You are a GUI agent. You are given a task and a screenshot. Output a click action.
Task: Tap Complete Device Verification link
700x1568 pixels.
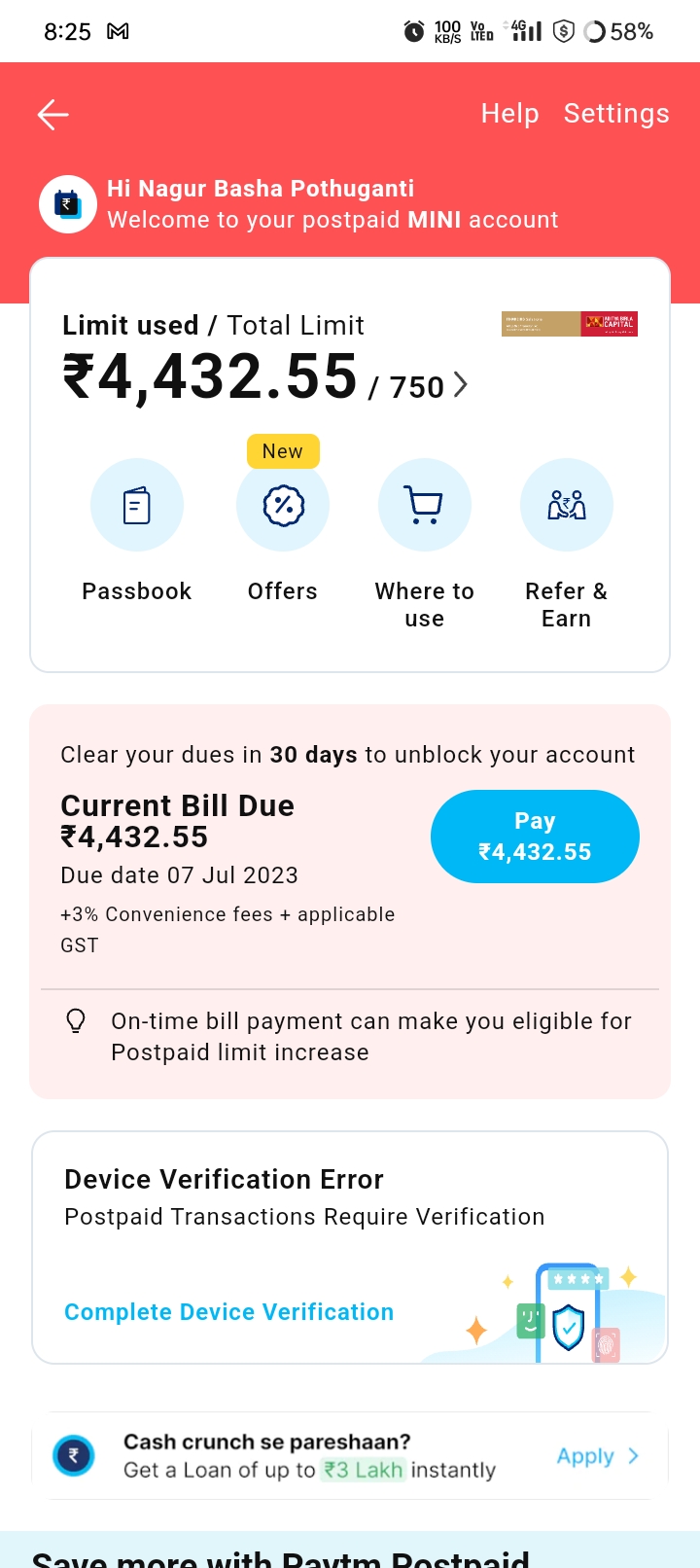(x=229, y=1312)
